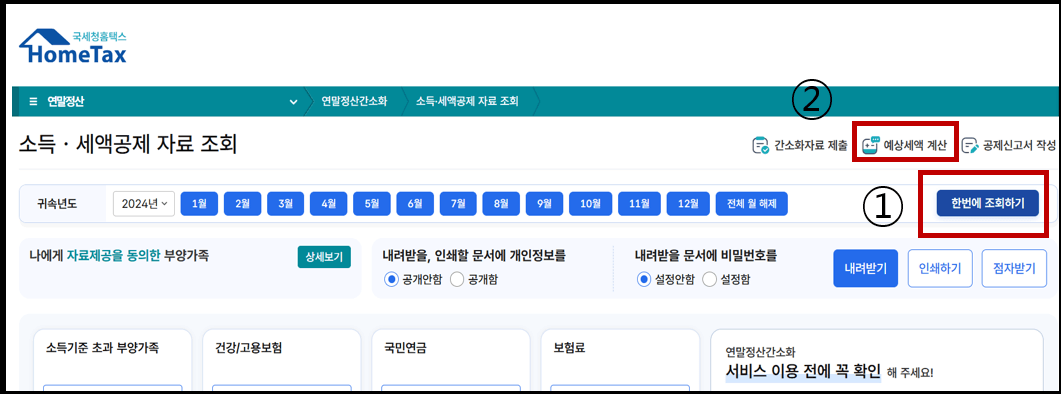Toggle the 10월 month button
The height and width of the screenshot is (394, 1061).
[591, 203]
